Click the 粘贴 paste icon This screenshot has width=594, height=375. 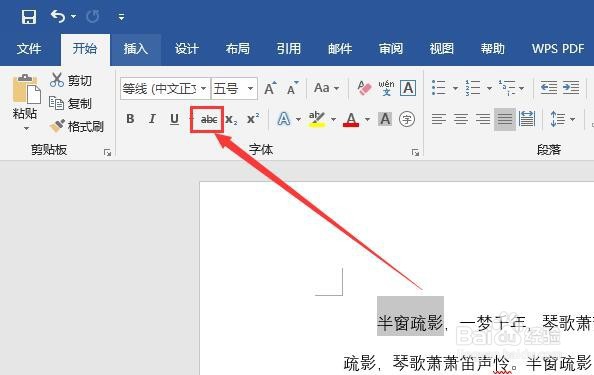click(x=26, y=90)
